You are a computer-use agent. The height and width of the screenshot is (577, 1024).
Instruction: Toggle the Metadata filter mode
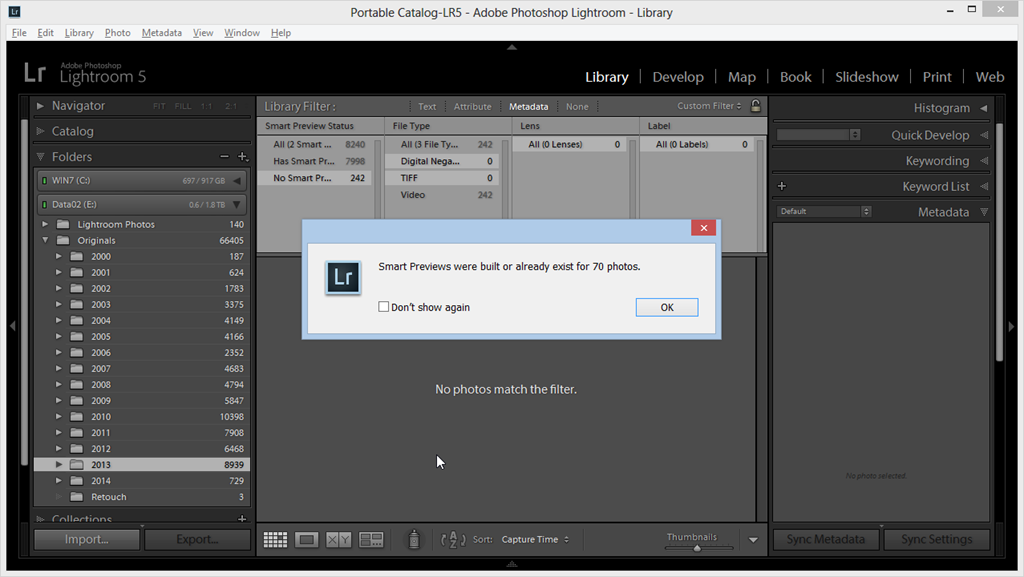528,106
